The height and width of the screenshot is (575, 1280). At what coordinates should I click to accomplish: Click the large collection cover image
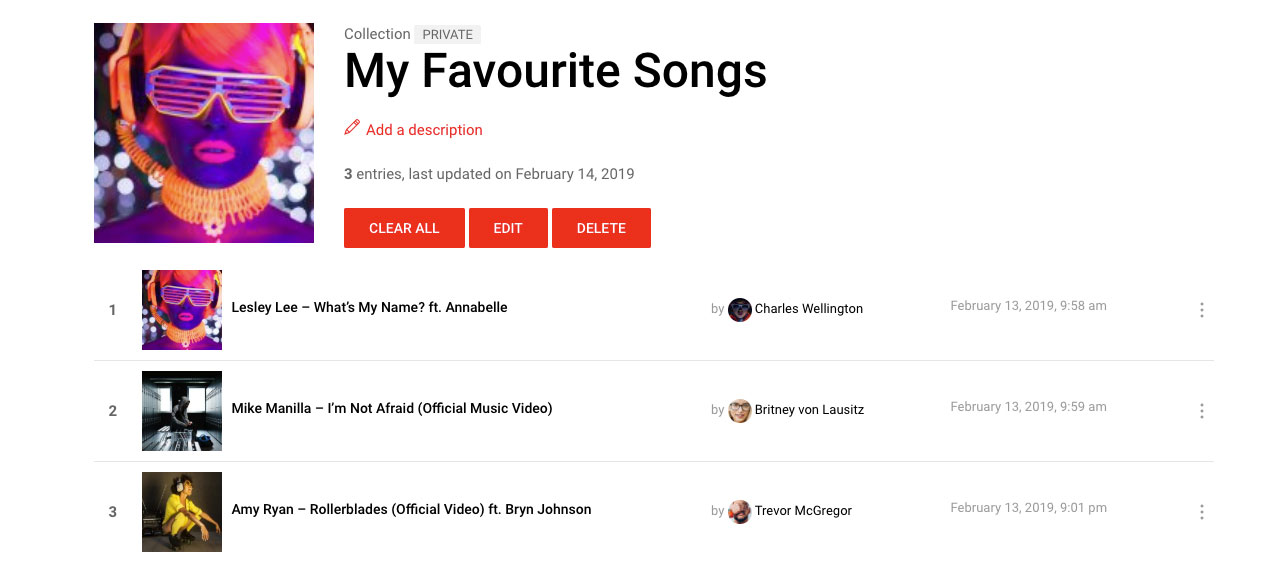(204, 133)
